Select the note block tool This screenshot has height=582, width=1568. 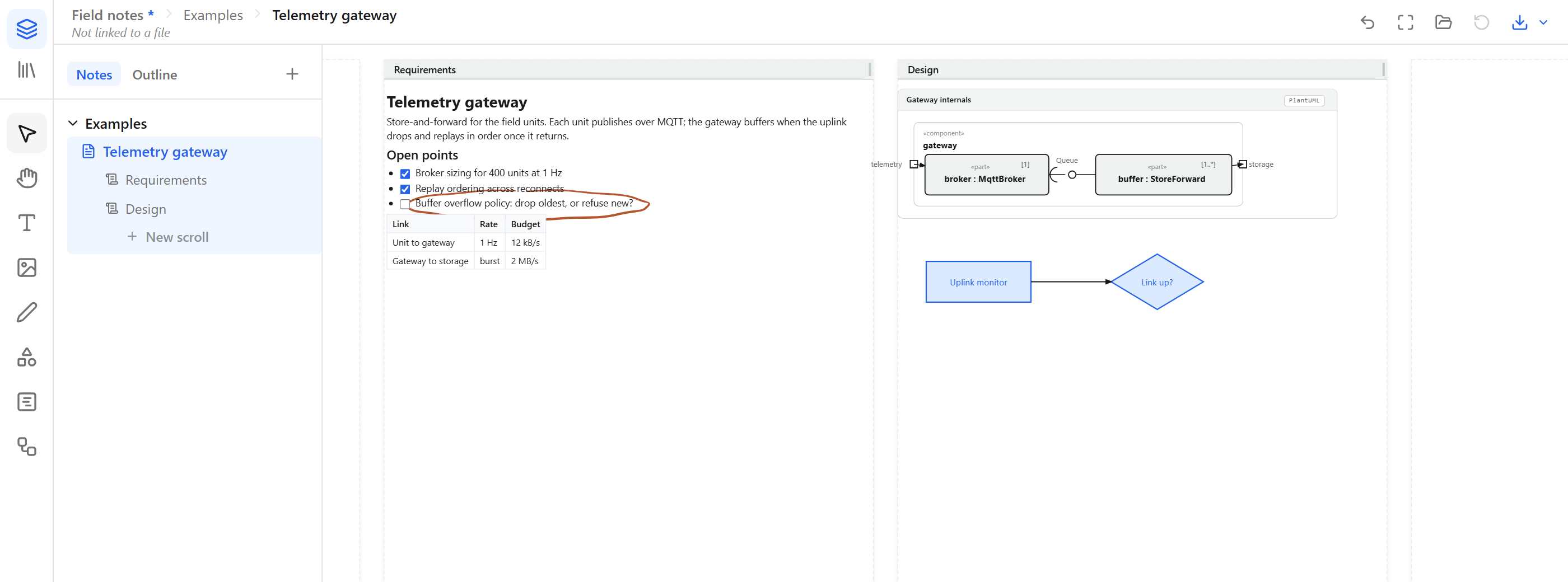tap(27, 402)
